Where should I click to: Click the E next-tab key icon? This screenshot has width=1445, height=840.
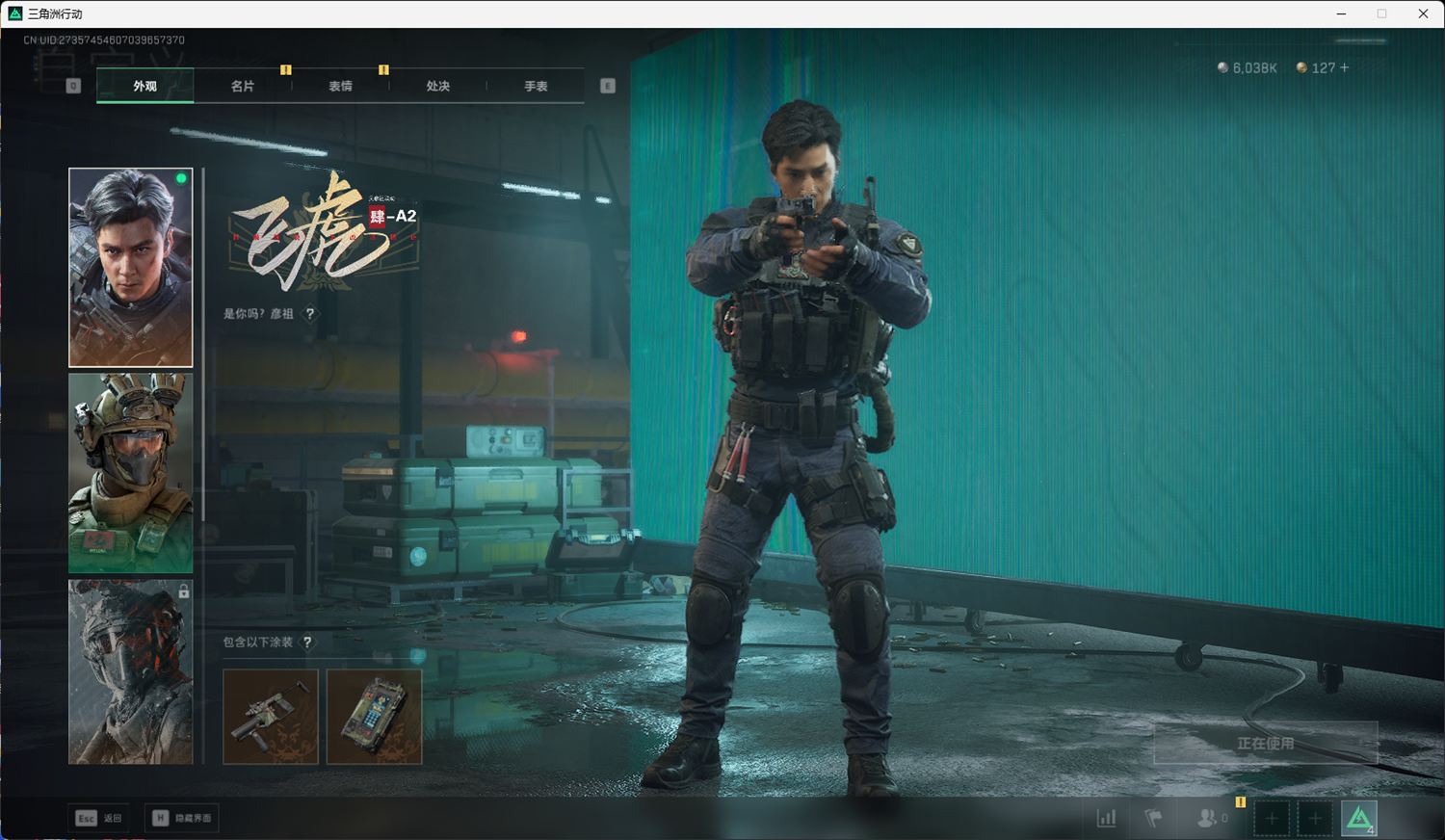point(608,86)
